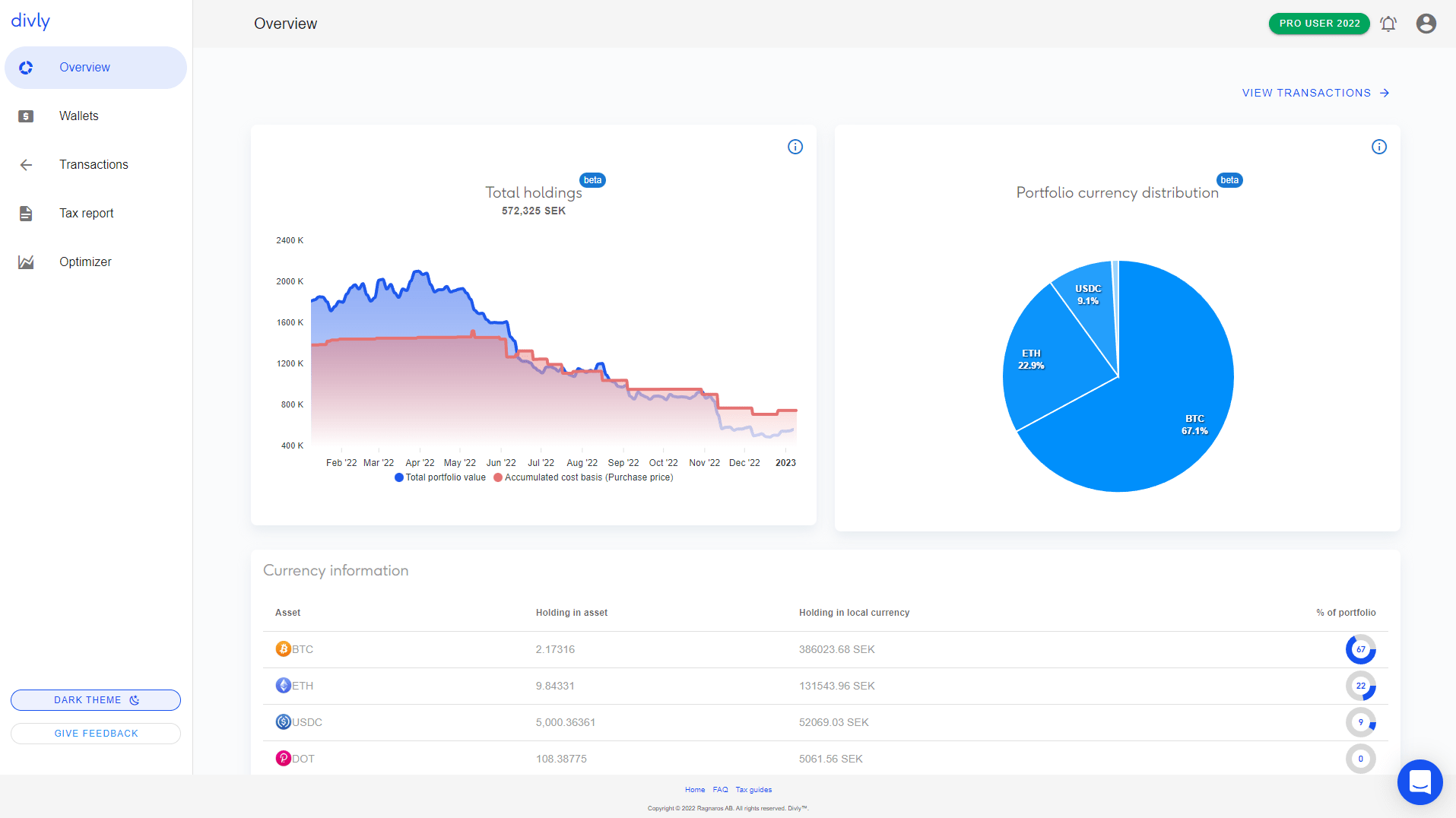This screenshot has height=818, width=1456.
Task: Open the user account avatar icon
Action: [1426, 24]
